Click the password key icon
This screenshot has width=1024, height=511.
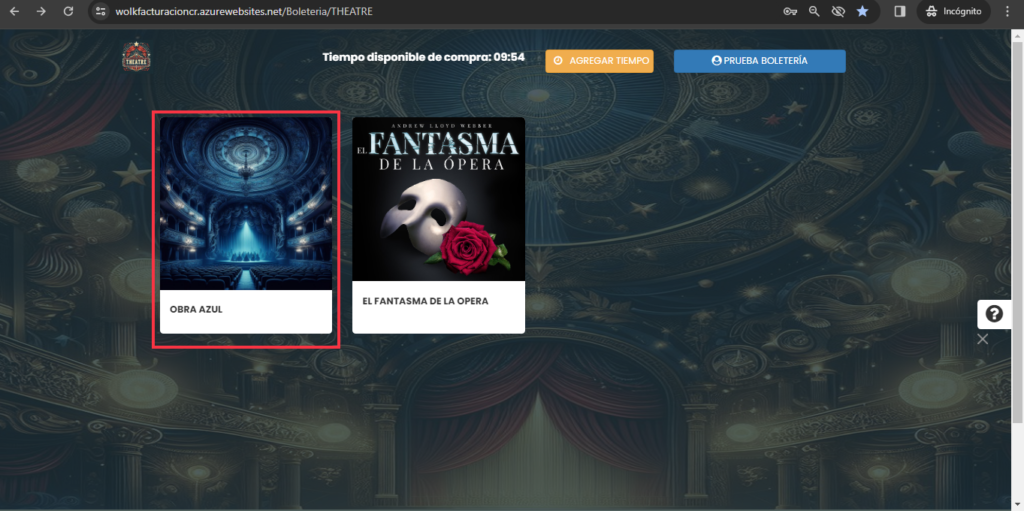tap(789, 11)
